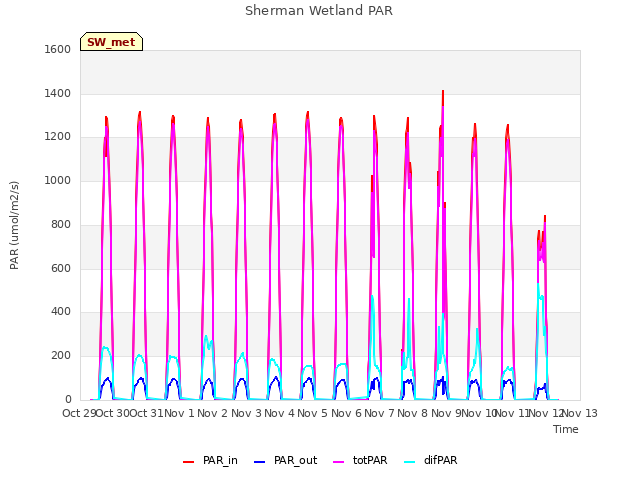
Task: Toggle the PAR_in legend entry
Action: coord(210,461)
